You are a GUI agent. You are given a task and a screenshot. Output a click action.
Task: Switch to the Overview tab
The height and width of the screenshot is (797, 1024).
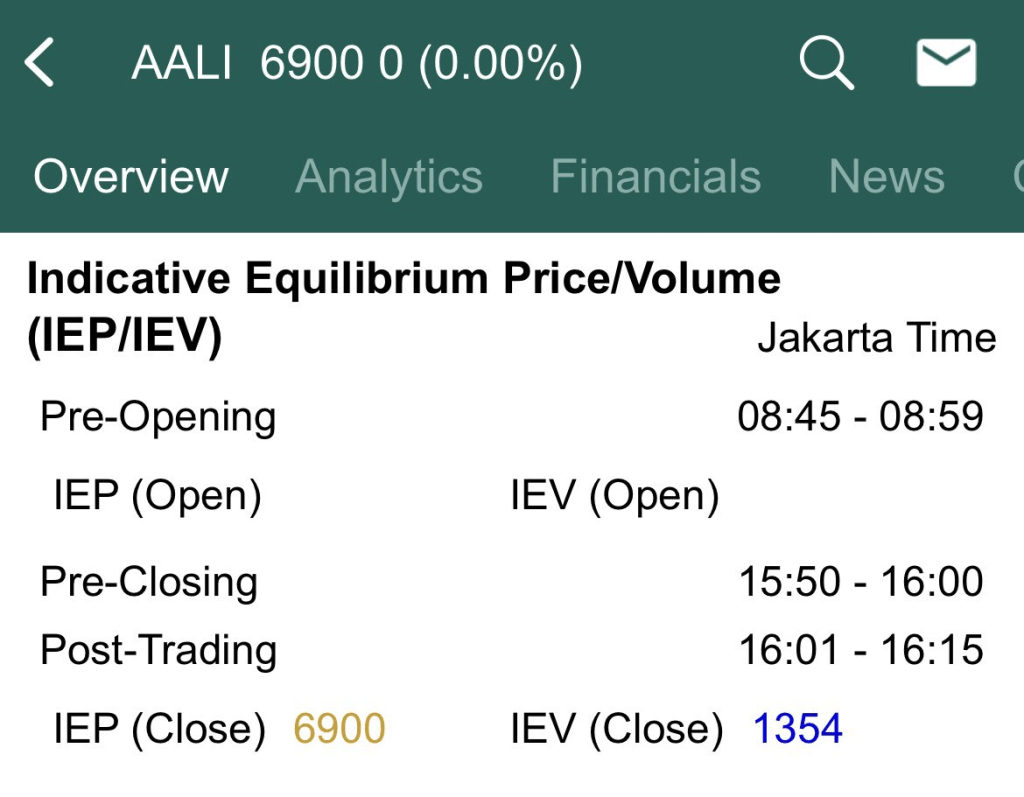coord(131,177)
